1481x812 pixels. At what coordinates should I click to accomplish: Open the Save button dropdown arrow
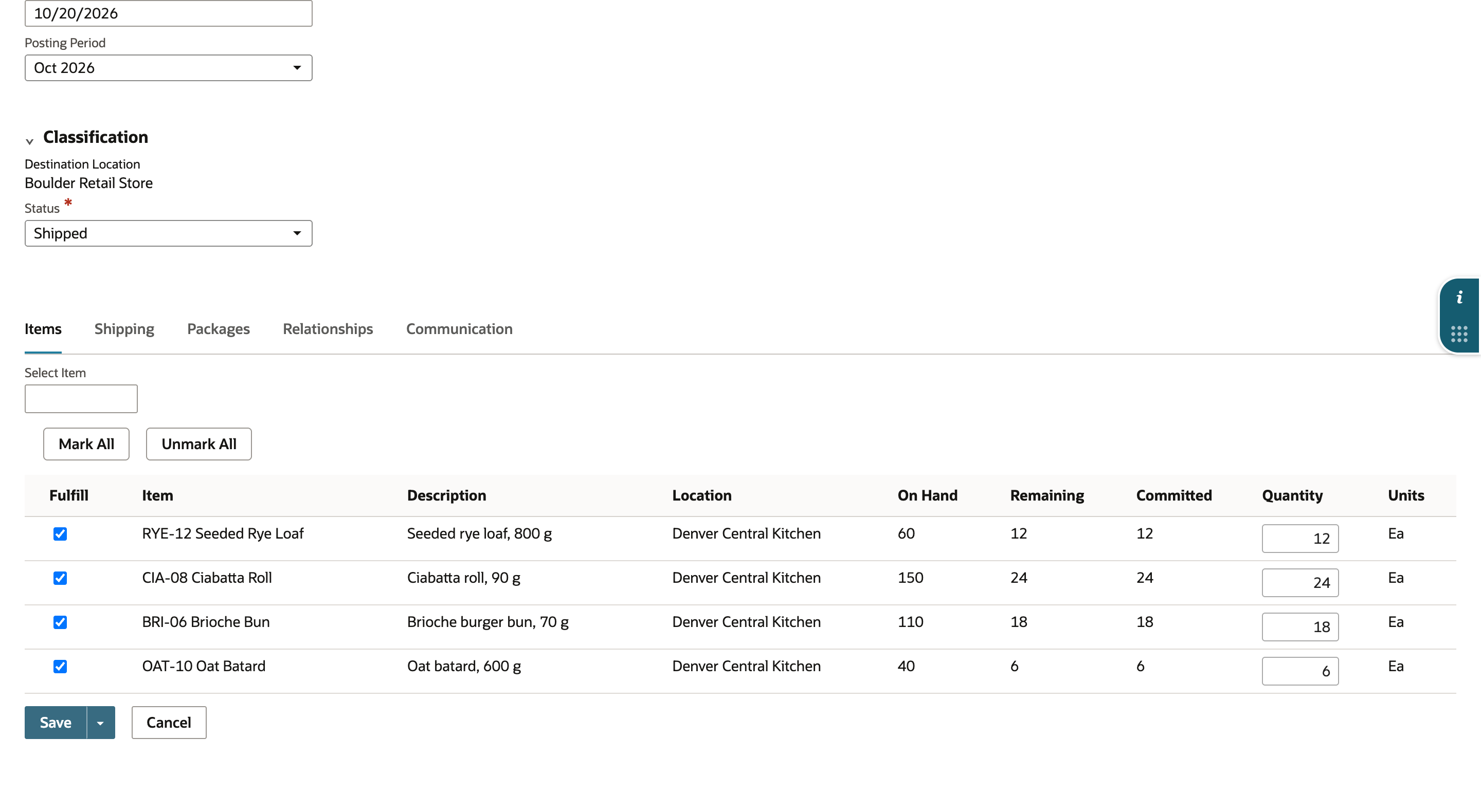tap(101, 723)
